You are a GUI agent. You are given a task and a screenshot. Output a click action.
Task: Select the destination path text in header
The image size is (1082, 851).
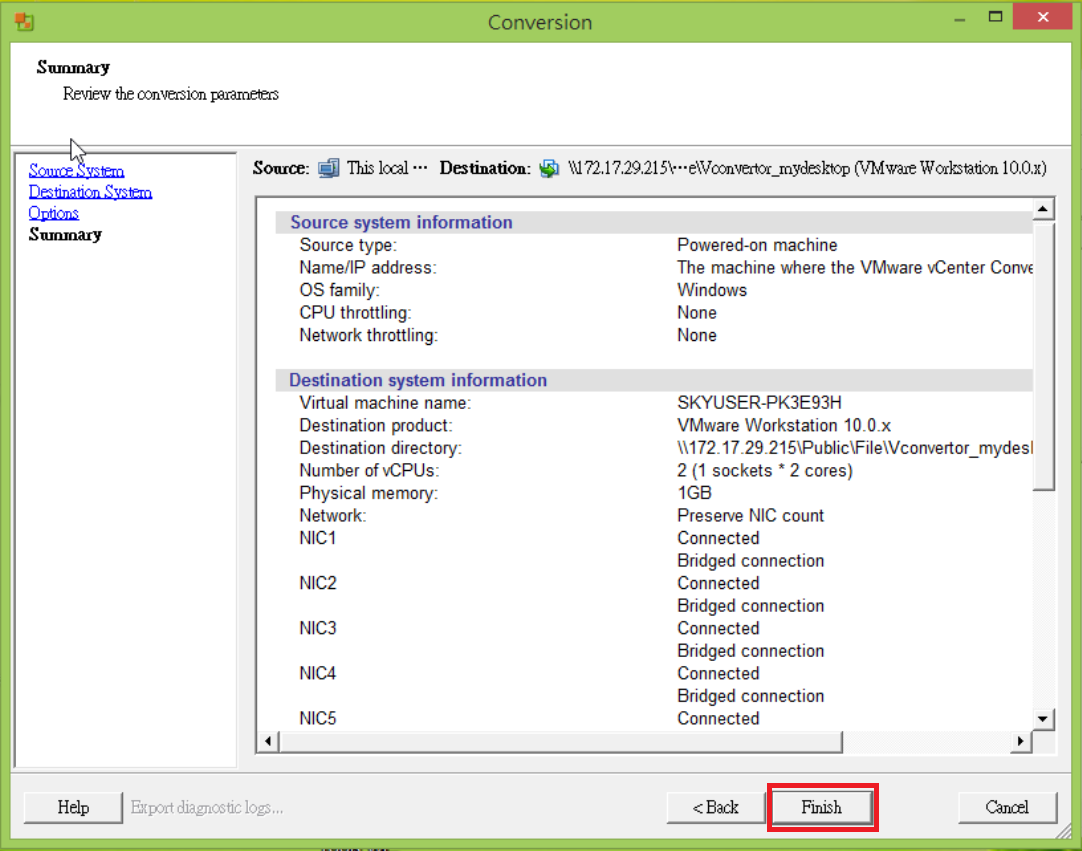(x=807, y=168)
